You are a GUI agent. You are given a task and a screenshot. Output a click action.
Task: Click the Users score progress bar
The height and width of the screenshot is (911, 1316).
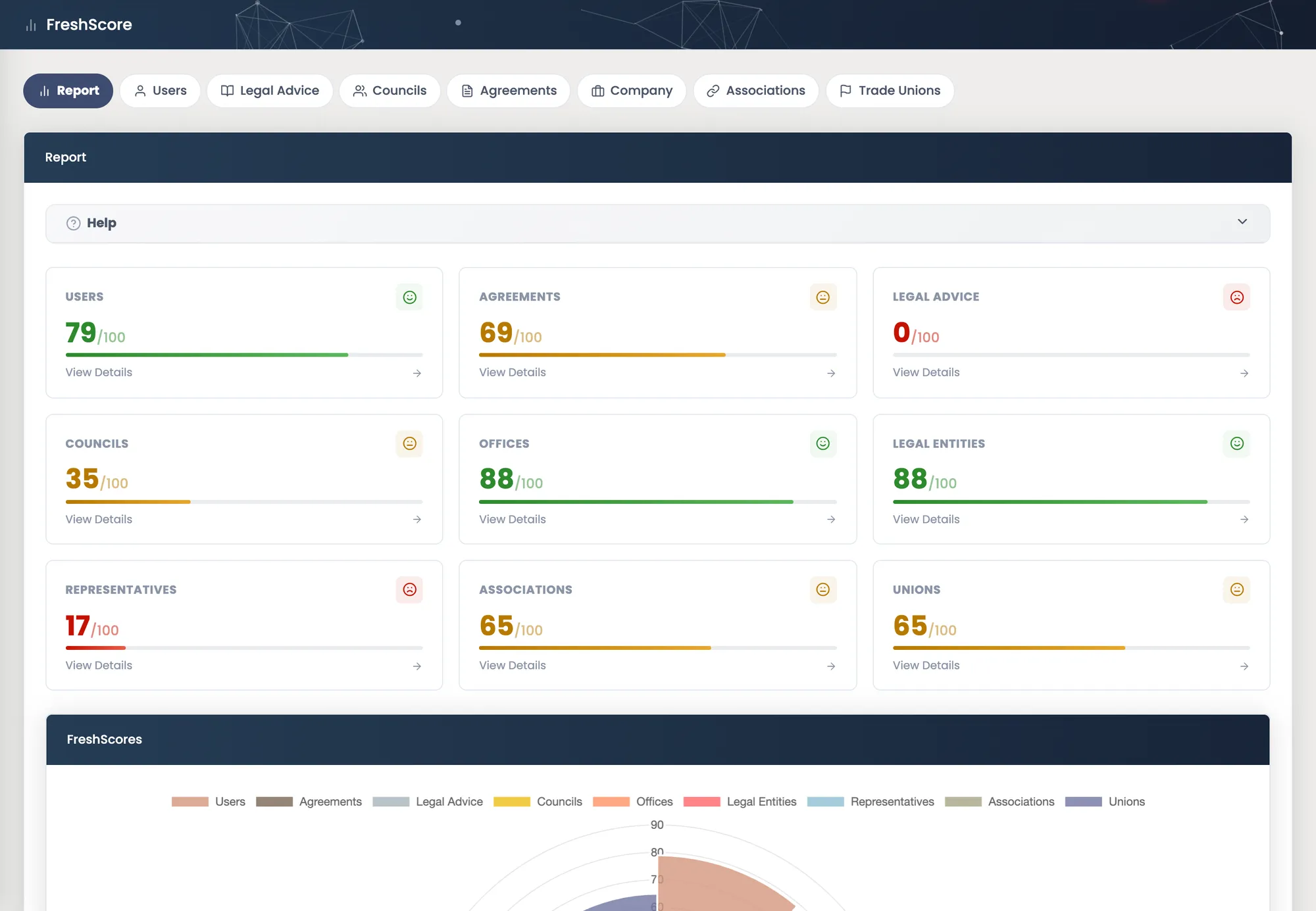[x=244, y=355]
